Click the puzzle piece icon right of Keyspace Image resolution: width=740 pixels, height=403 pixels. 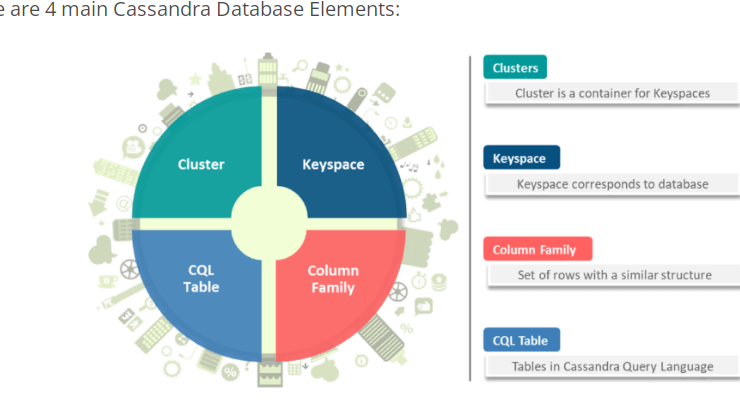(430, 202)
